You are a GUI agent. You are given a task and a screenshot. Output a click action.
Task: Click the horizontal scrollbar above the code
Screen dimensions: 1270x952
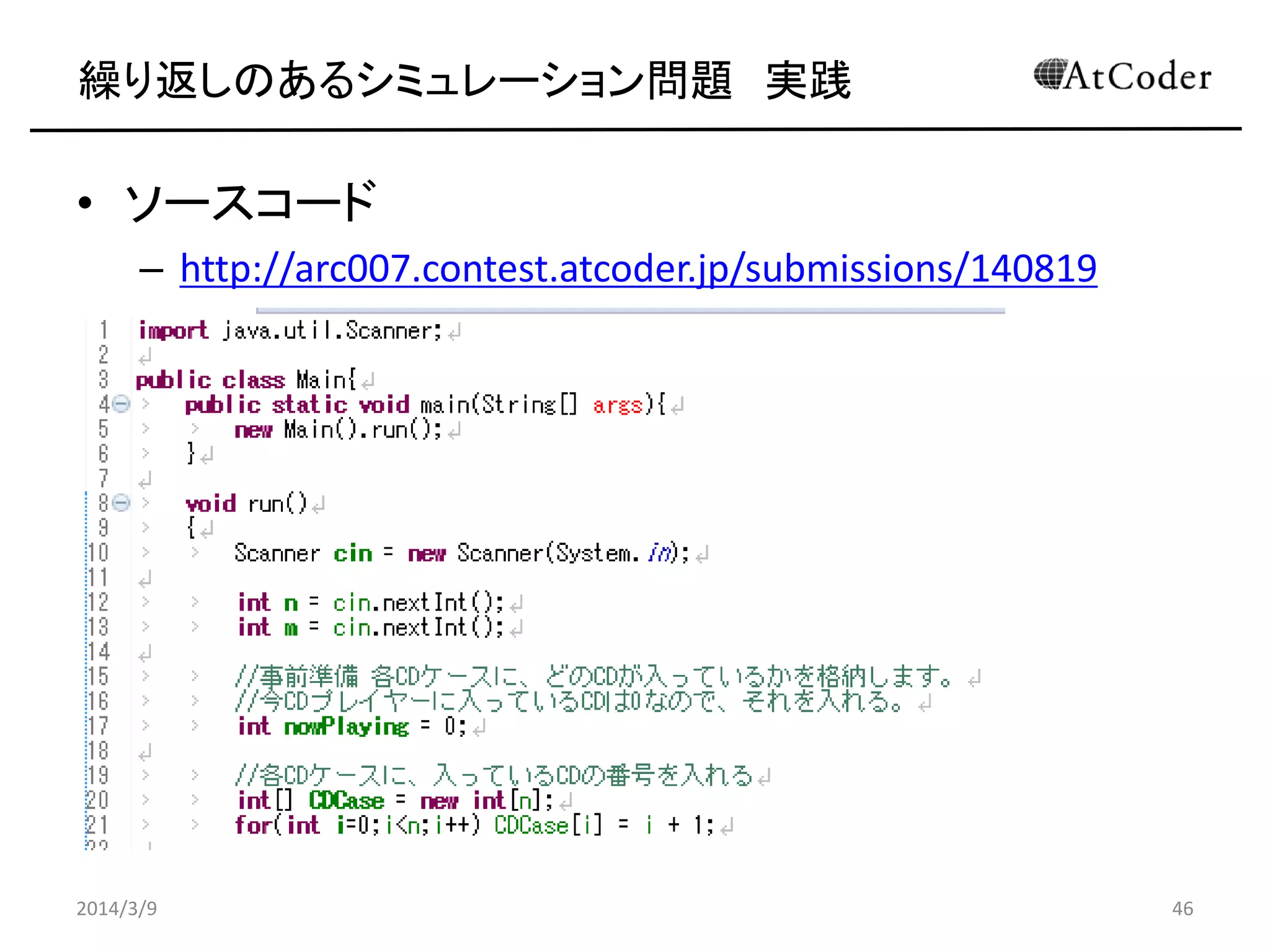(x=630, y=311)
